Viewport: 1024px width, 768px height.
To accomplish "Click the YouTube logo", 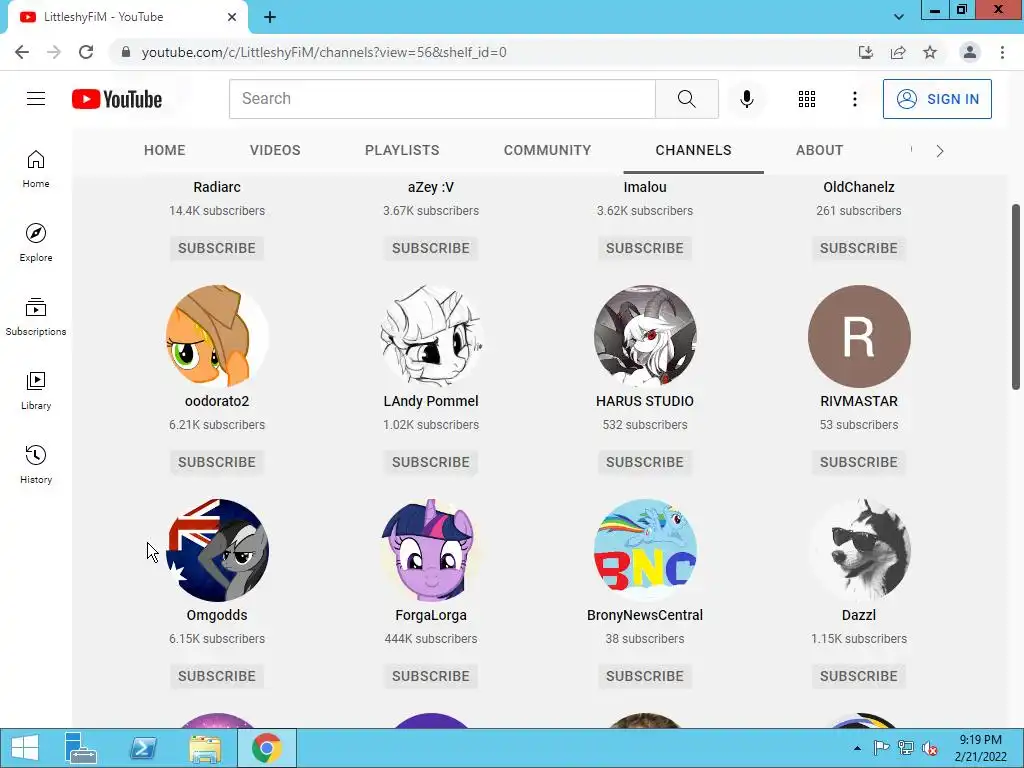I will [x=117, y=99].
